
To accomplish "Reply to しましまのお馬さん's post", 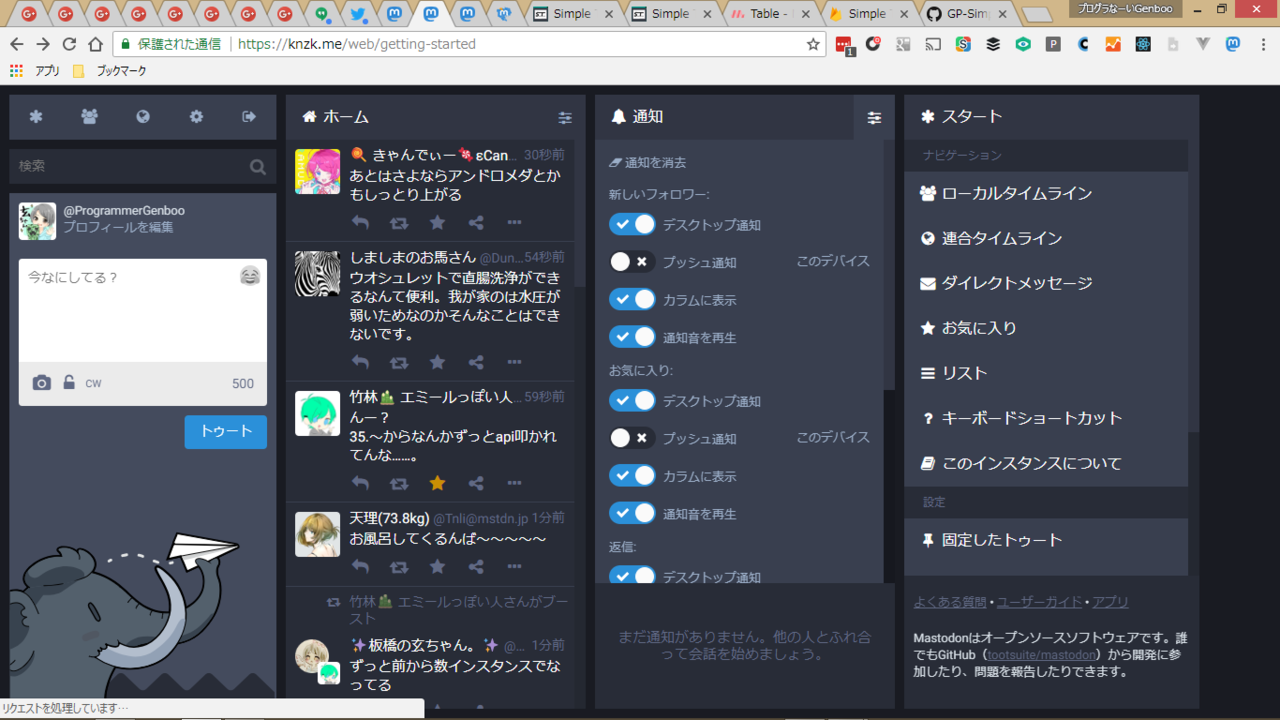I will pos(361,362).
